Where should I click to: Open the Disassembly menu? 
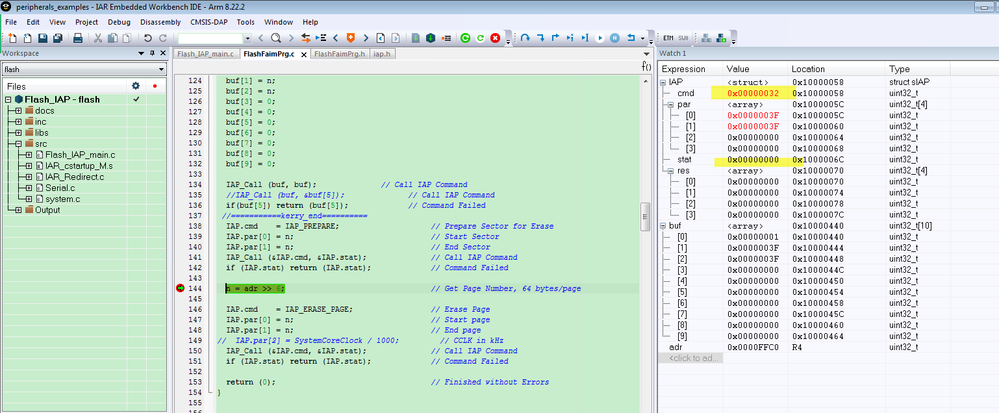pyautogui.click(x=161, y=22)
